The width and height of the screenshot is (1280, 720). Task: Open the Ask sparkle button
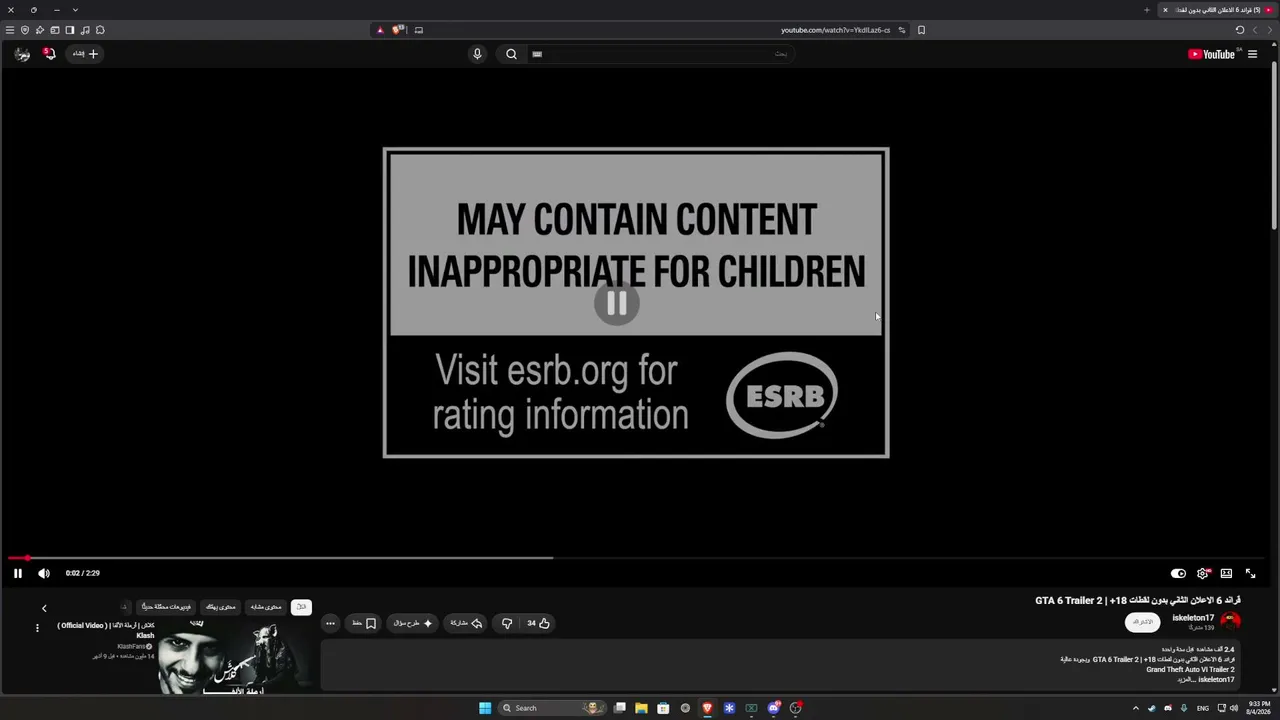click(x=413, y=623)
